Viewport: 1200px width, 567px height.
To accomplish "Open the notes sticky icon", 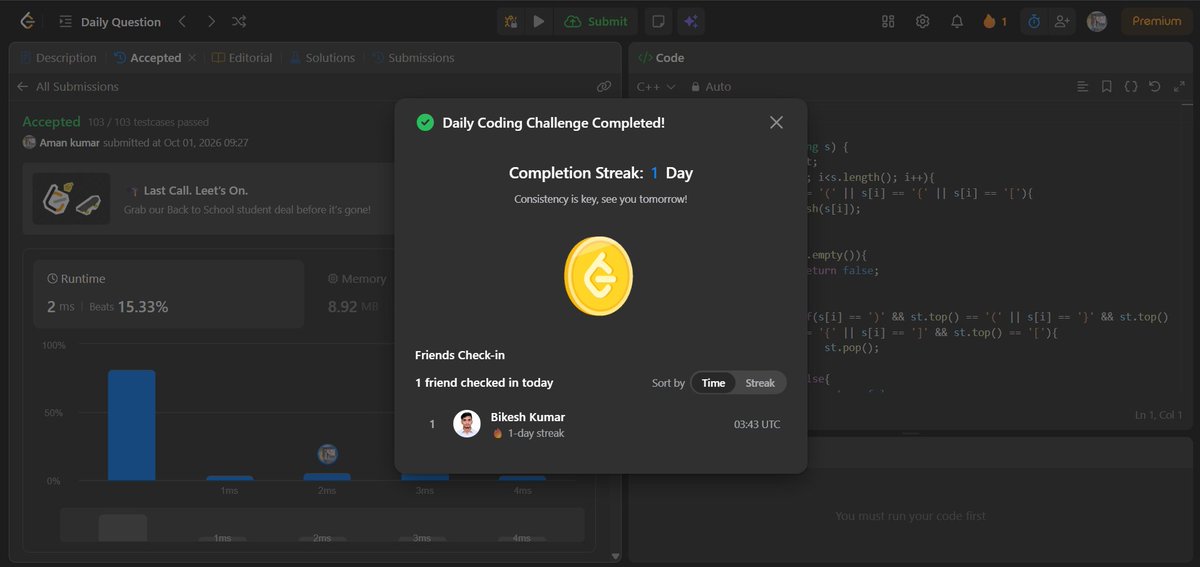I will pos(657,21).
